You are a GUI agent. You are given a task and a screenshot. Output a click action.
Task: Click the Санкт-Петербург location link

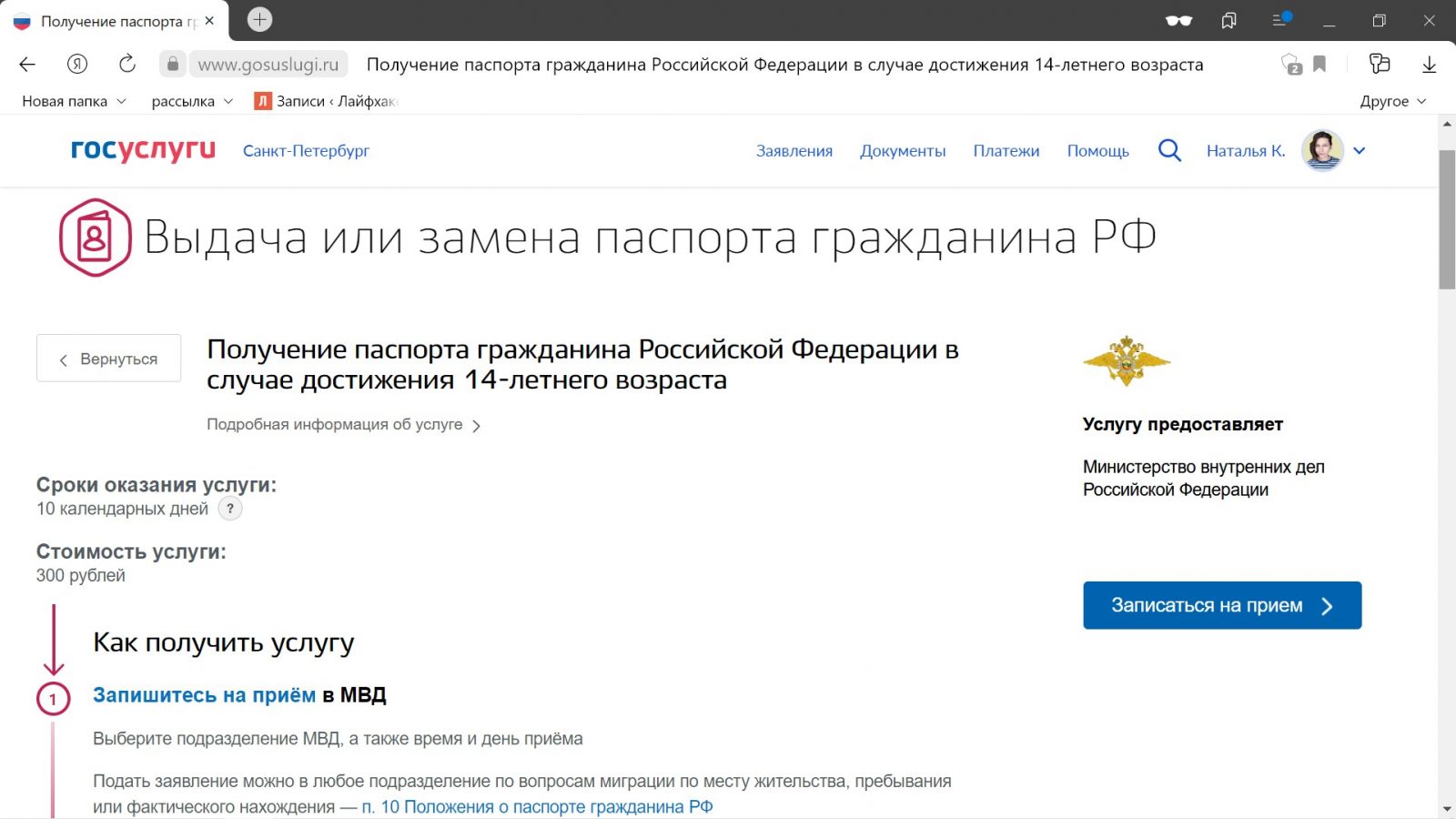pyautogui.click(x=306, y=151)
